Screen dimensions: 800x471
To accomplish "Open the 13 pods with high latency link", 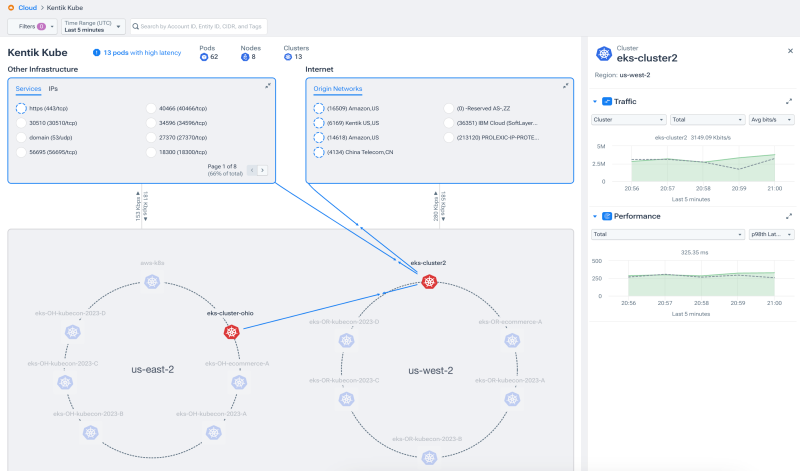I will tap(142, 53).
